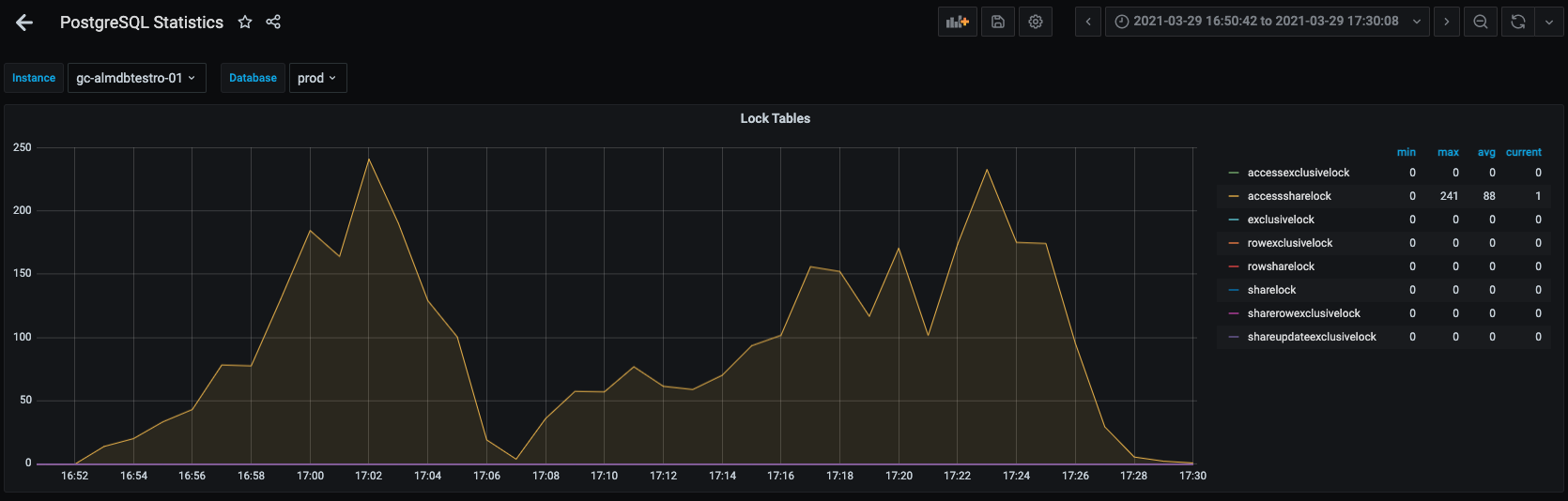Open the time range picker
The width and height of the screenshot is (1568, 501).
coord(1266,22)
